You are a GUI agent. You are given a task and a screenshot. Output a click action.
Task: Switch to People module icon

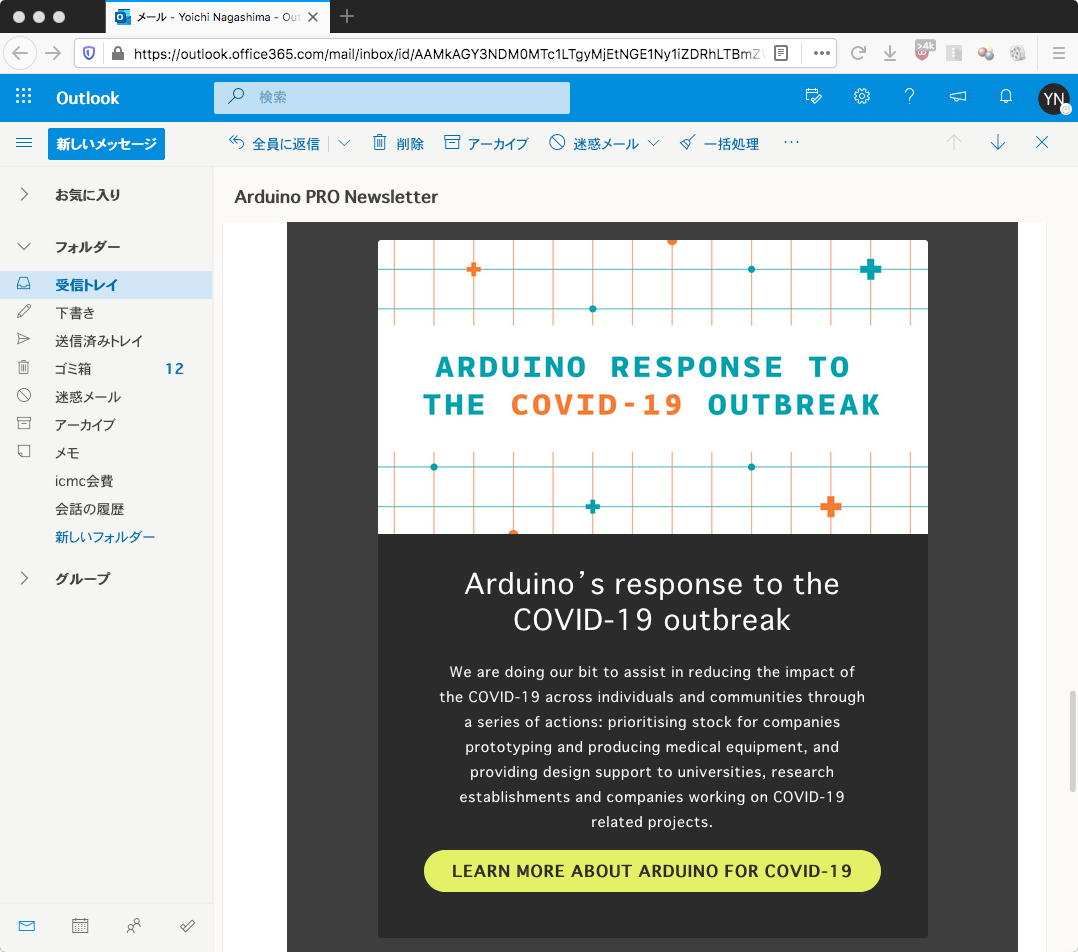click(x=133, y=926)
